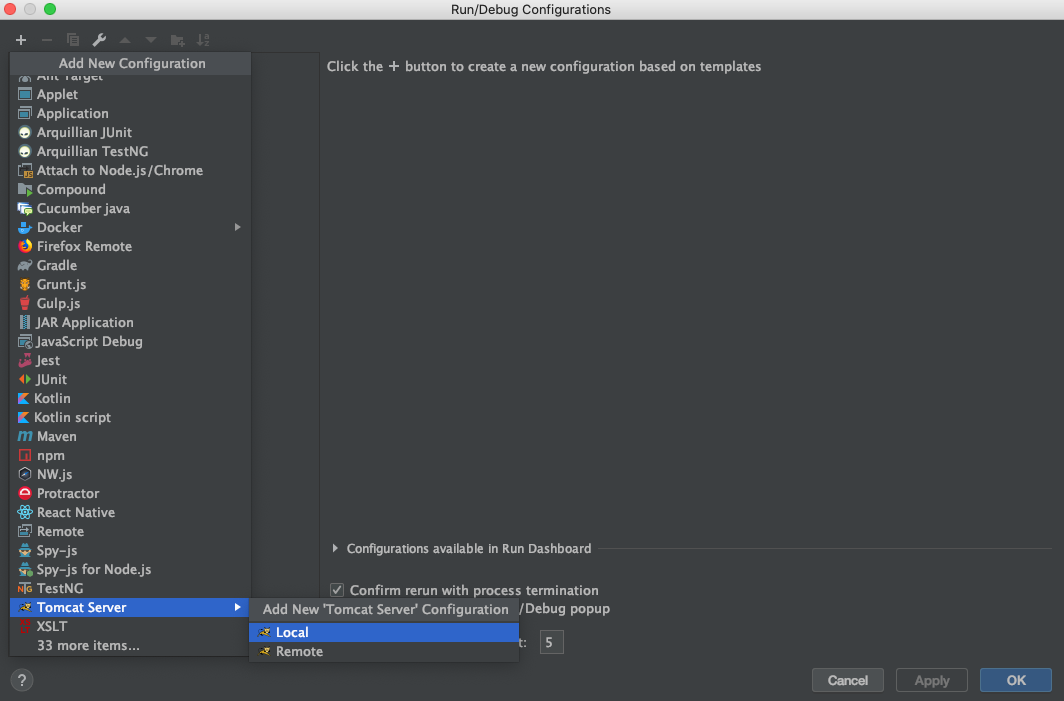The image size is (1064, 701).
Task: Expand Configurations available in Run Dashboard
Action: pyautogui.click(x=335, y=548)
